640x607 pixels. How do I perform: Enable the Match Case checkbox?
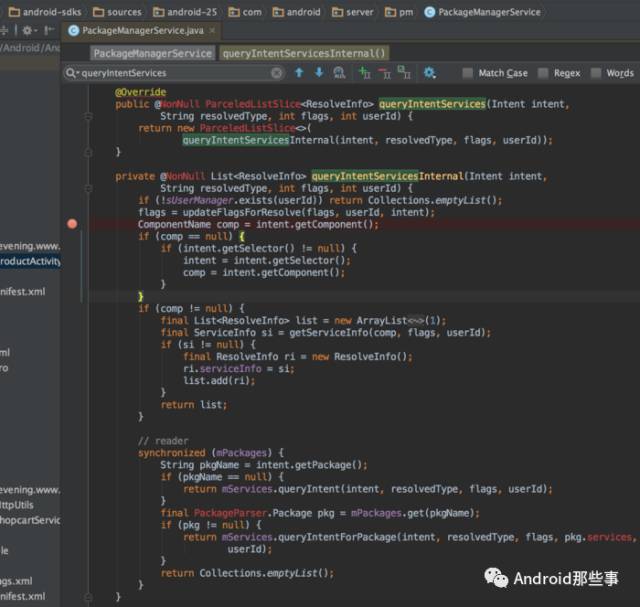(x=468, y=73)
